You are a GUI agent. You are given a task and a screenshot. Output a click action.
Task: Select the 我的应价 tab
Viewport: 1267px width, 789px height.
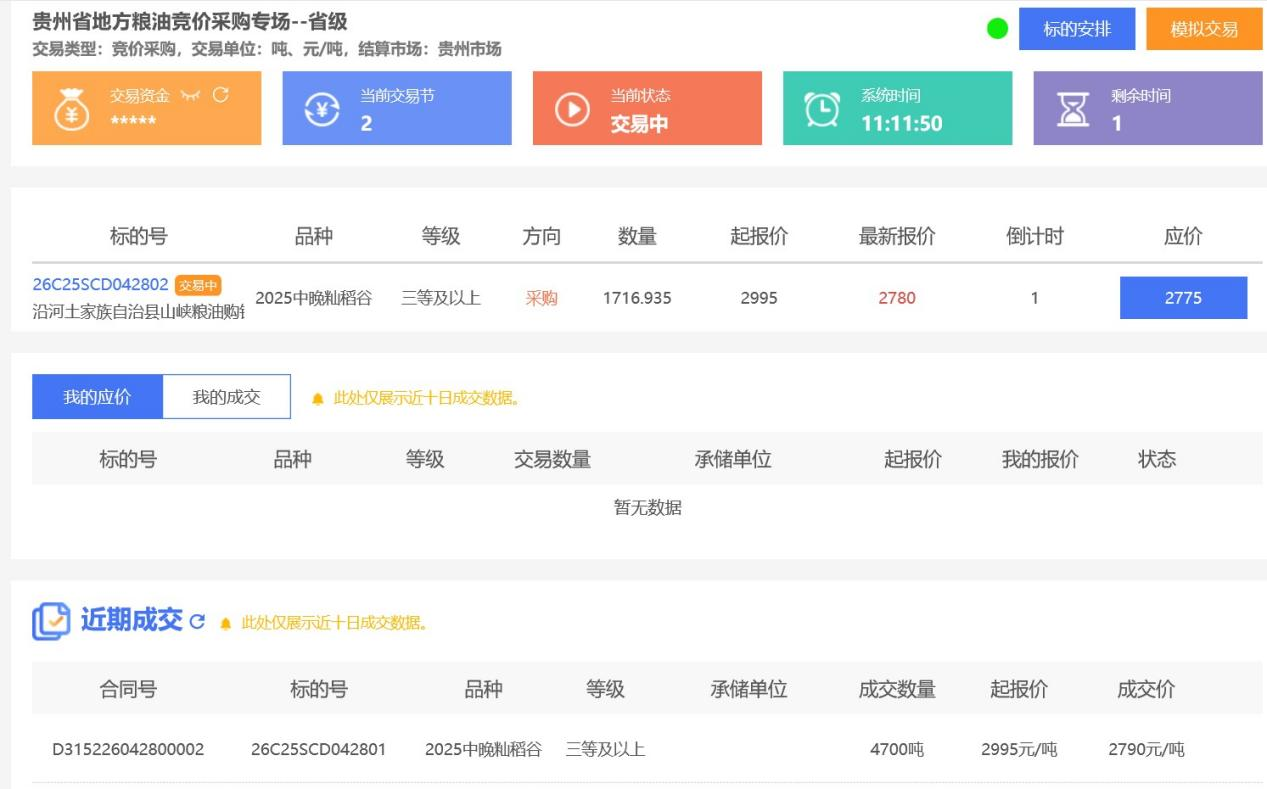tap(97, 397)
